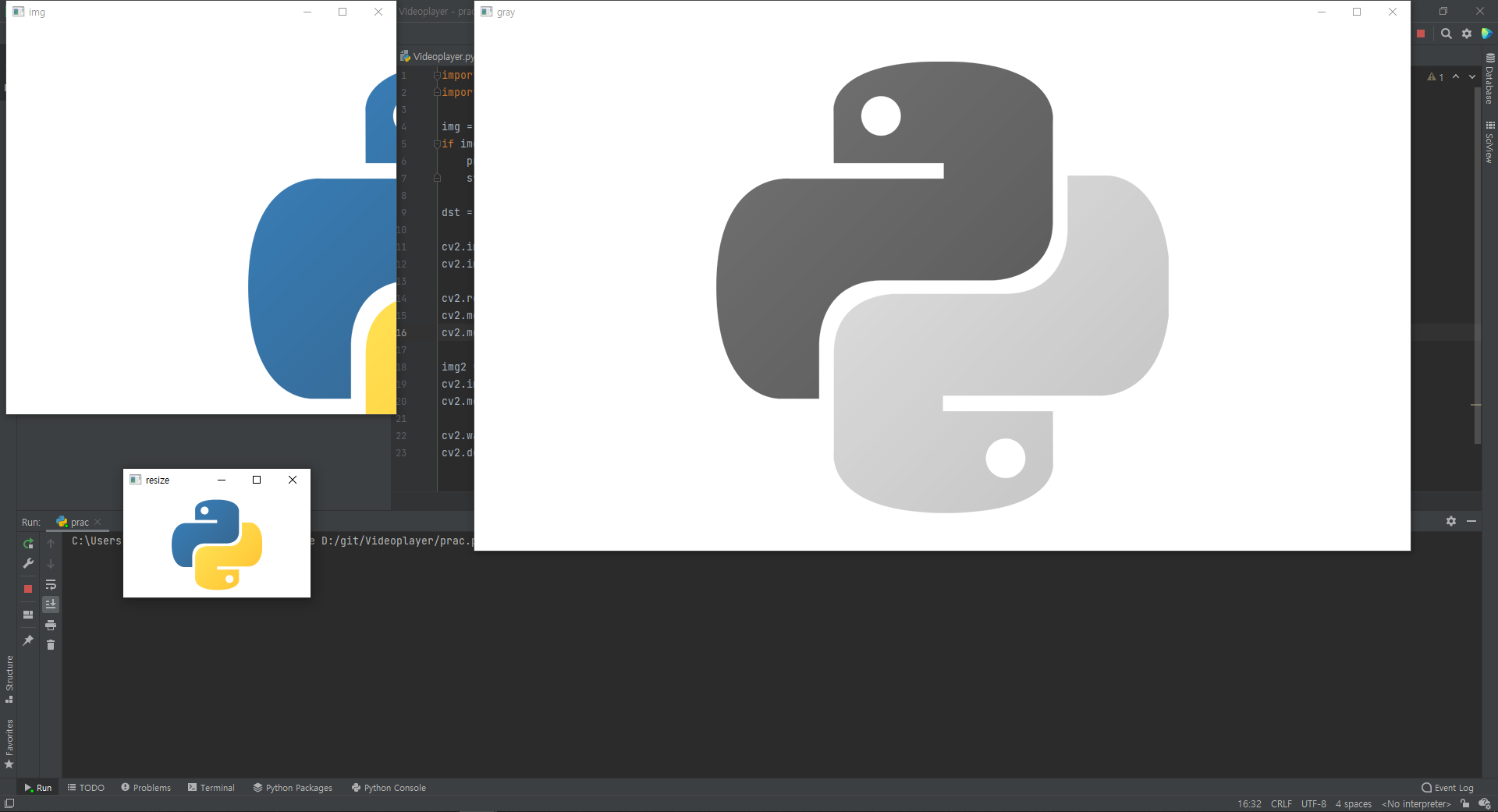Click the grayscale Python logo in gray window
This screenshot has width=1498, height=812.
point(942,287)
